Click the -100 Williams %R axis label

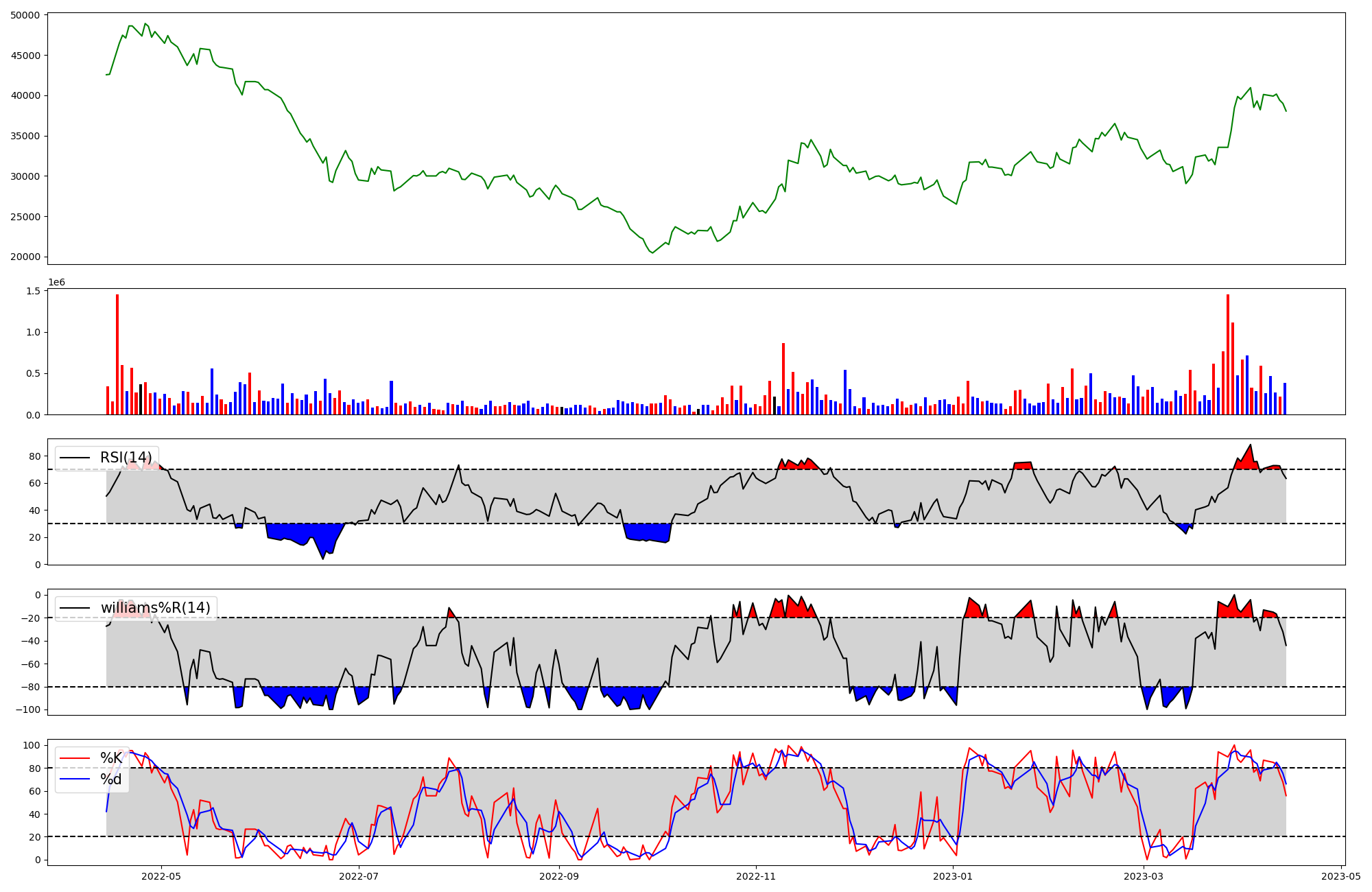point(28,710)
